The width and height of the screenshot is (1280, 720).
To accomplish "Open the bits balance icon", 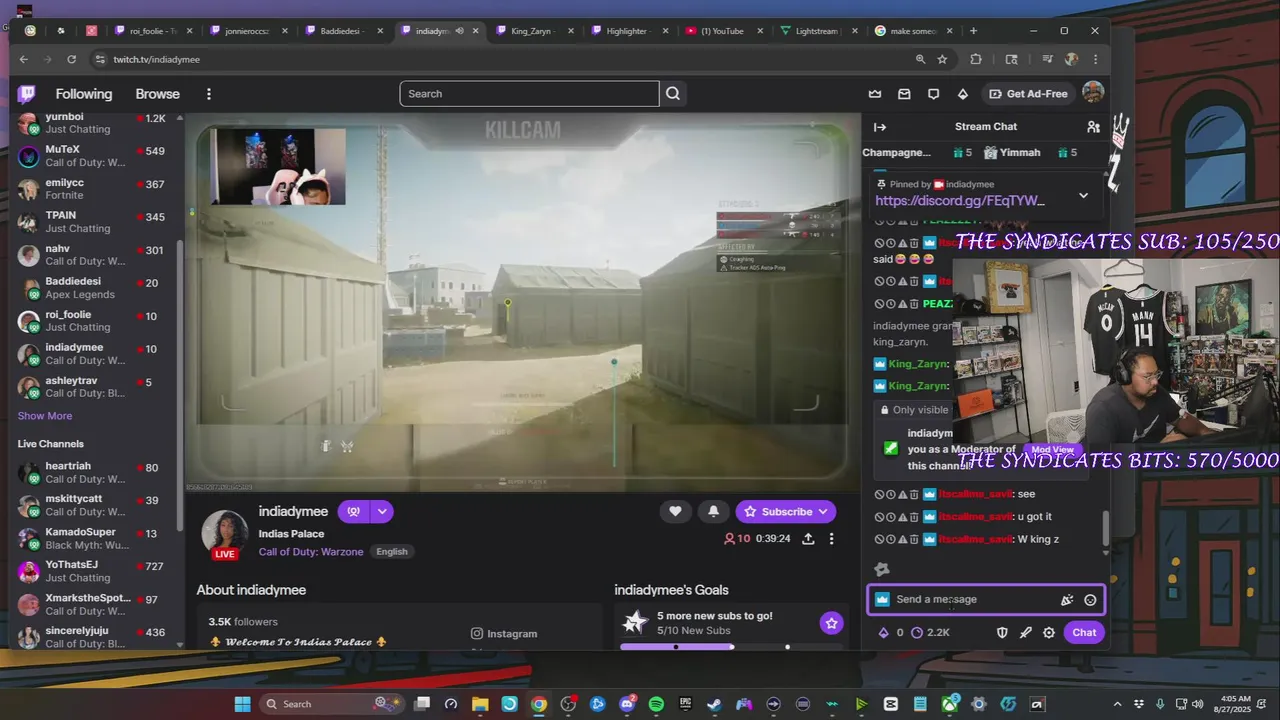I will coord(890,632).
